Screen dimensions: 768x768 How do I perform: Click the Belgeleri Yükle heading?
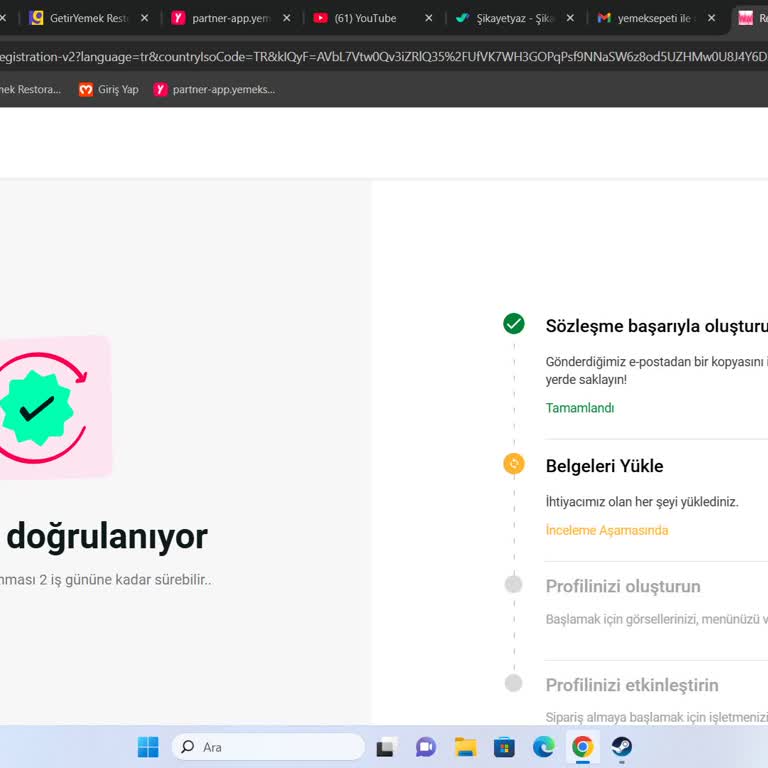[x=604, y=466]
